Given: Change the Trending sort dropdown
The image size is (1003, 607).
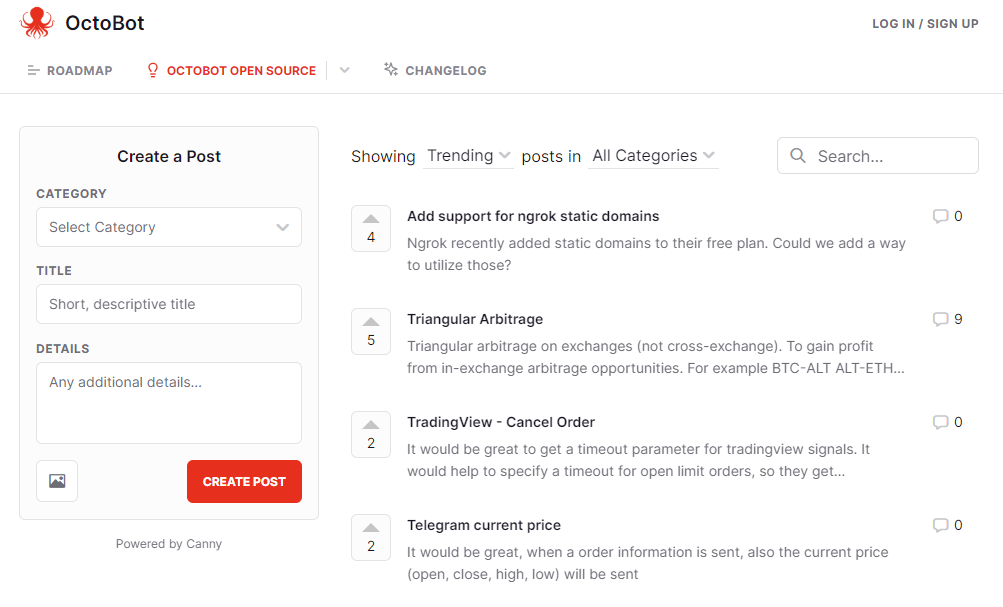Looking at the screenshot, I should (x=468, y=155).
